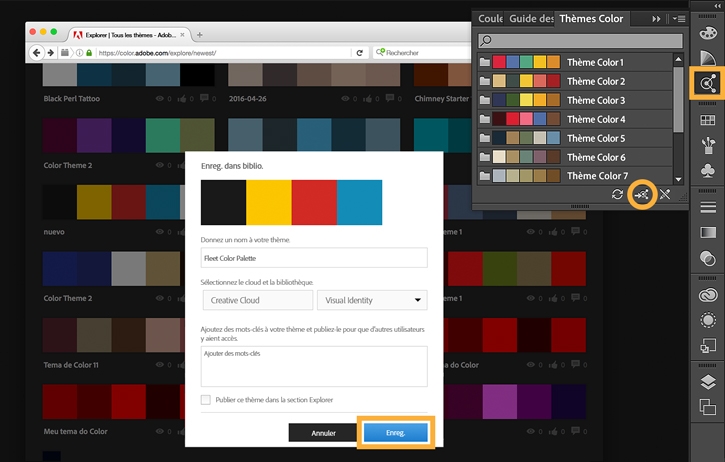Open the Thèmes Color panel flyout menu
725x462 pixels.
point(679,19)
